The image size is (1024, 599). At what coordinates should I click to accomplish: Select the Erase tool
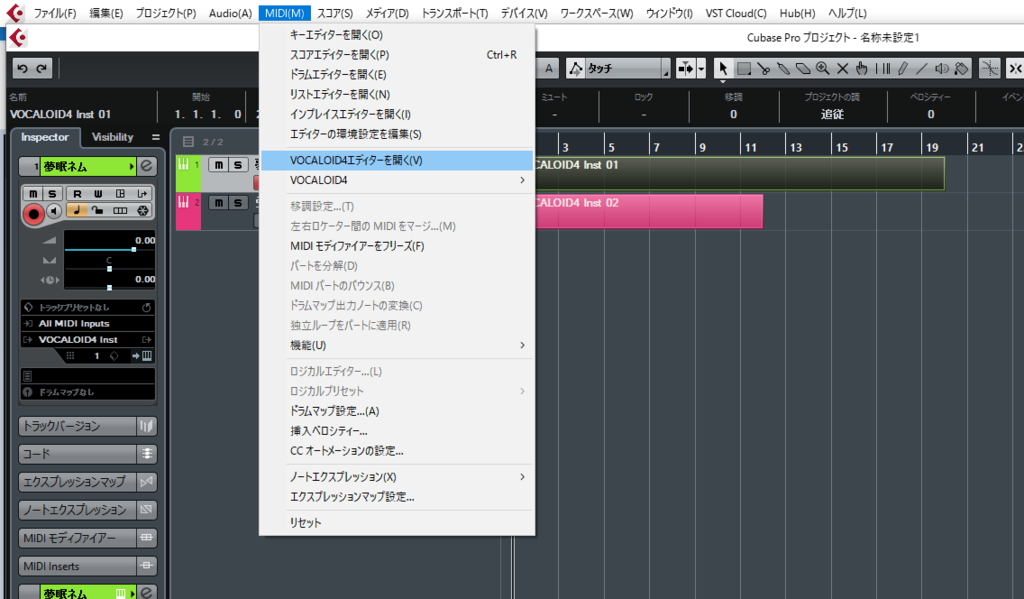[x=803, y=68]
